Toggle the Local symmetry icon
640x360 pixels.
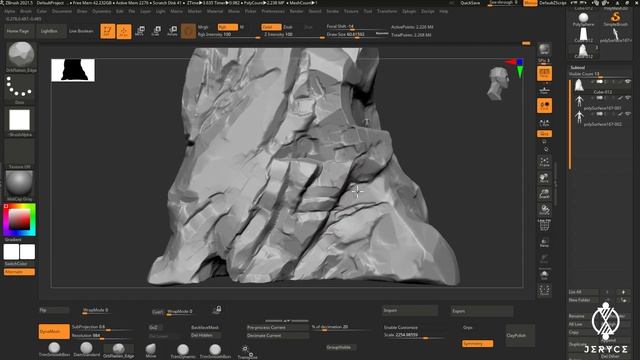(544, 106)
